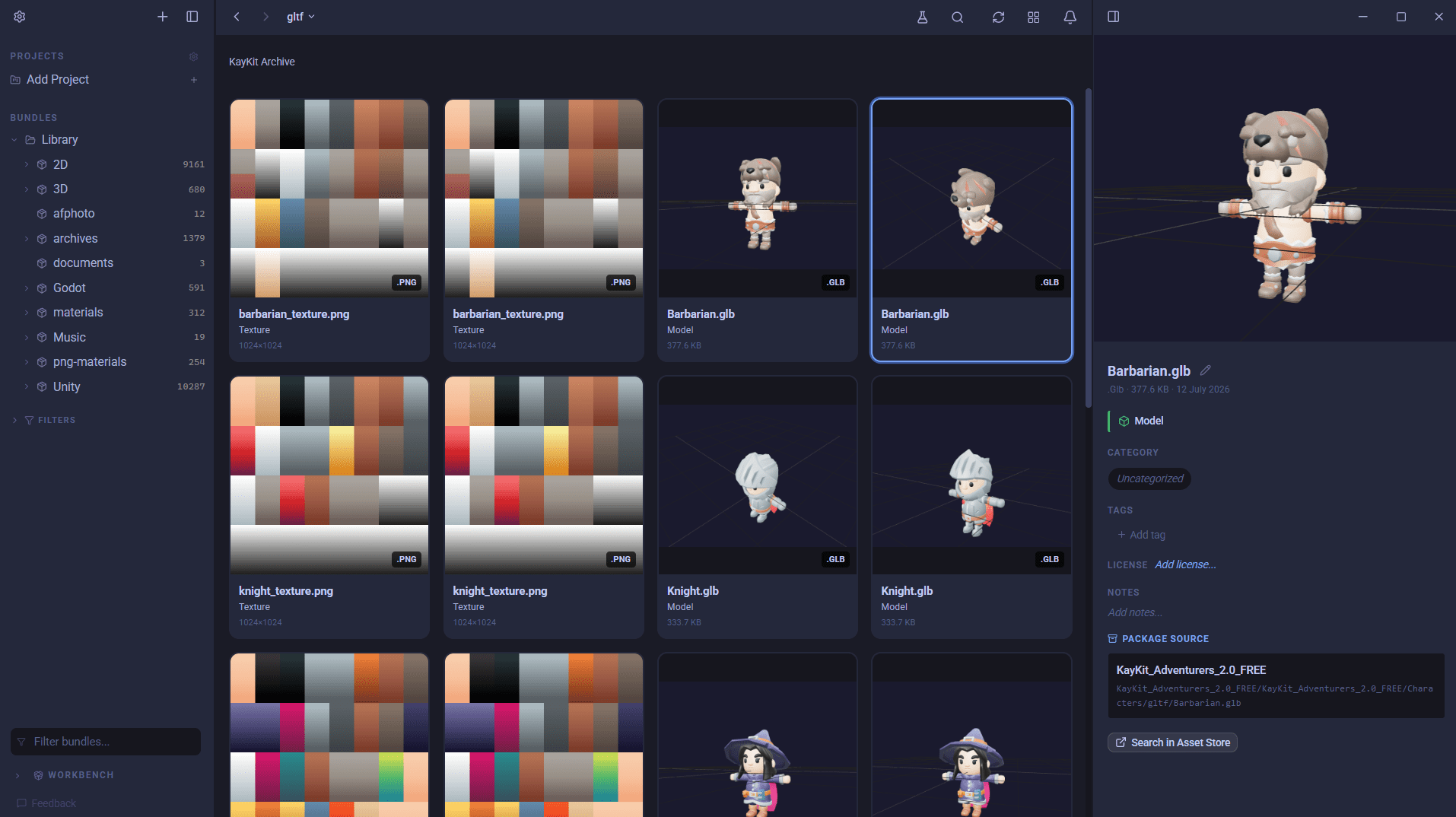This screenshot has width=1456, height=817.
Task: Click the Package Source archive icon
Action: [1112, 639]
